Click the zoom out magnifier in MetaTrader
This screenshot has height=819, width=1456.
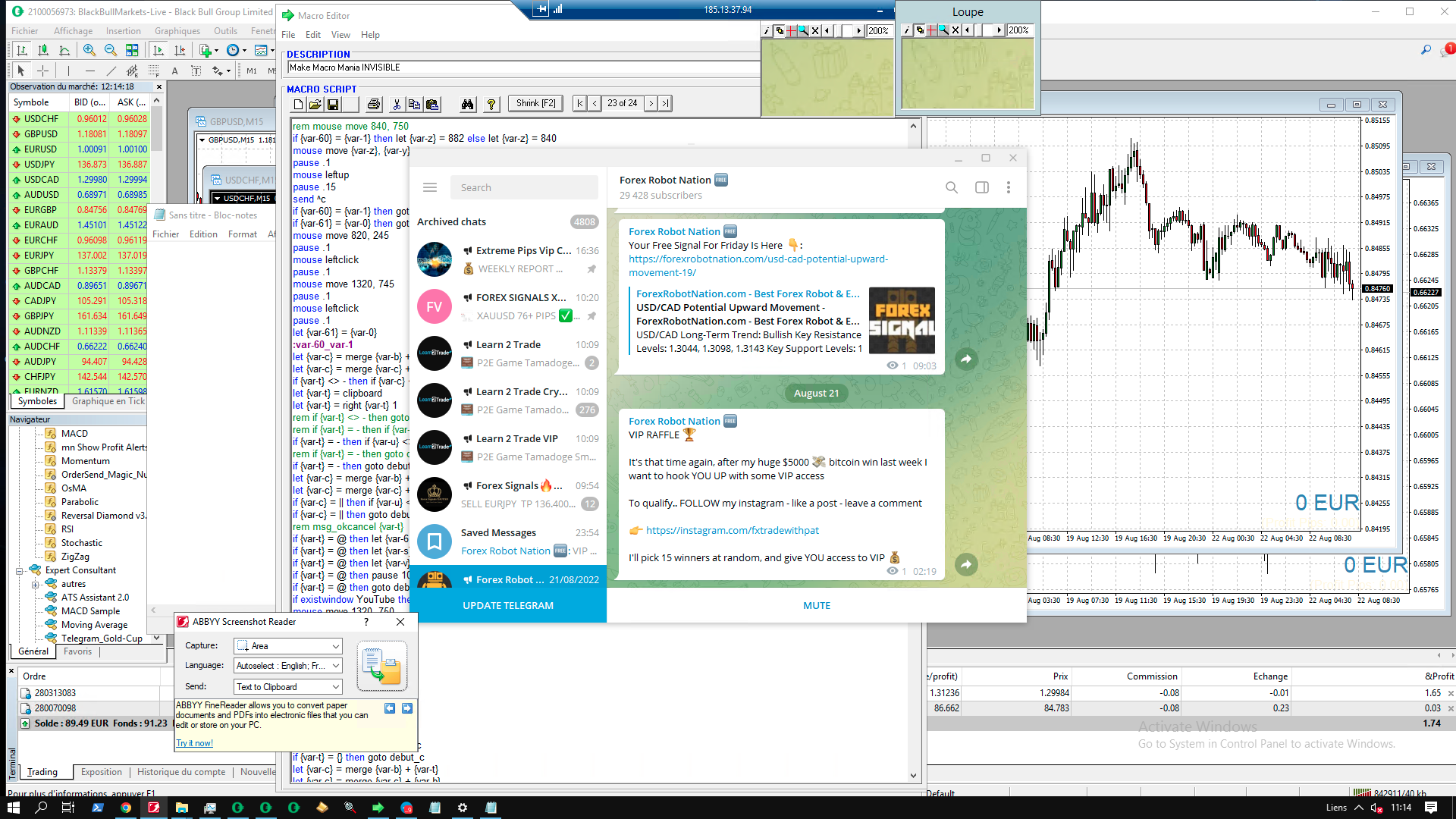coord(111,50)
